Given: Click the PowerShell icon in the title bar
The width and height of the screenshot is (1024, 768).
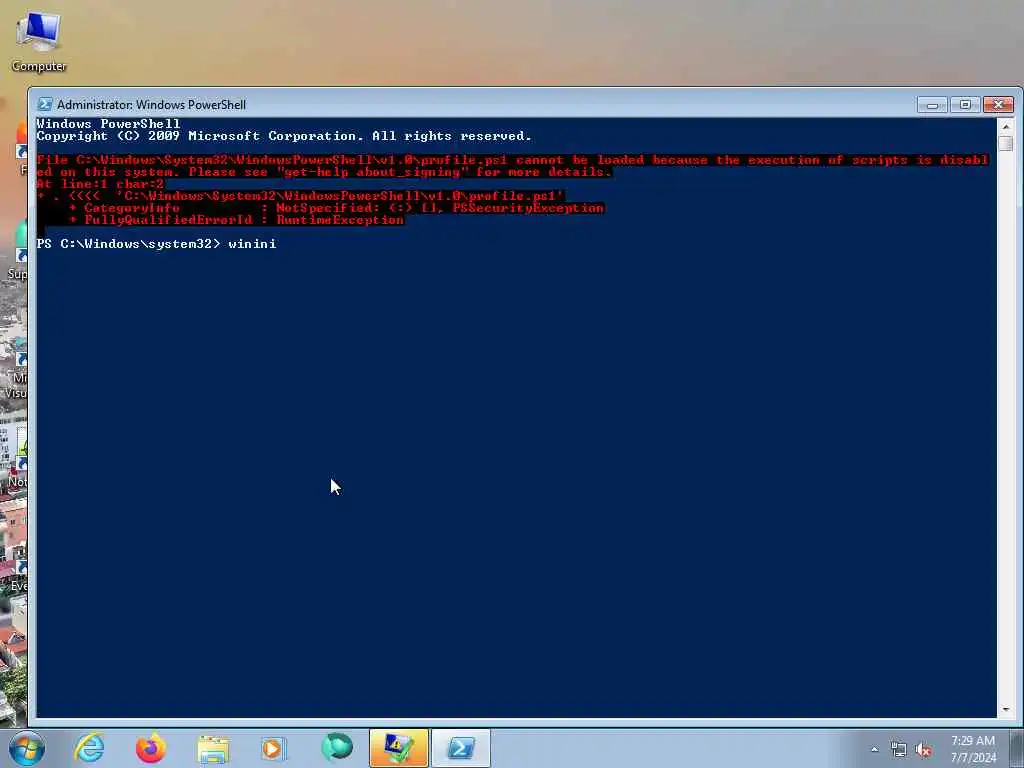Looking at the screenshot, I should [x=44, y=104].
